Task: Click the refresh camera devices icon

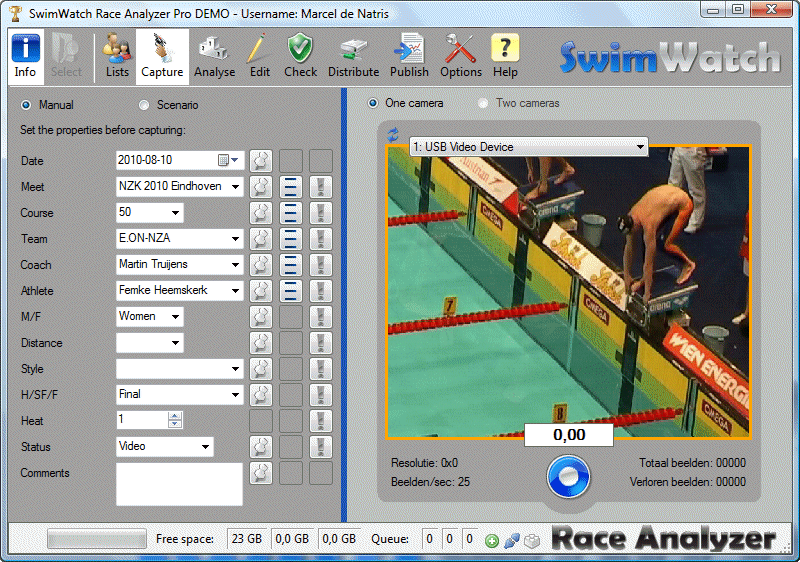Action: pyautogui.click(x=393, y=135)
